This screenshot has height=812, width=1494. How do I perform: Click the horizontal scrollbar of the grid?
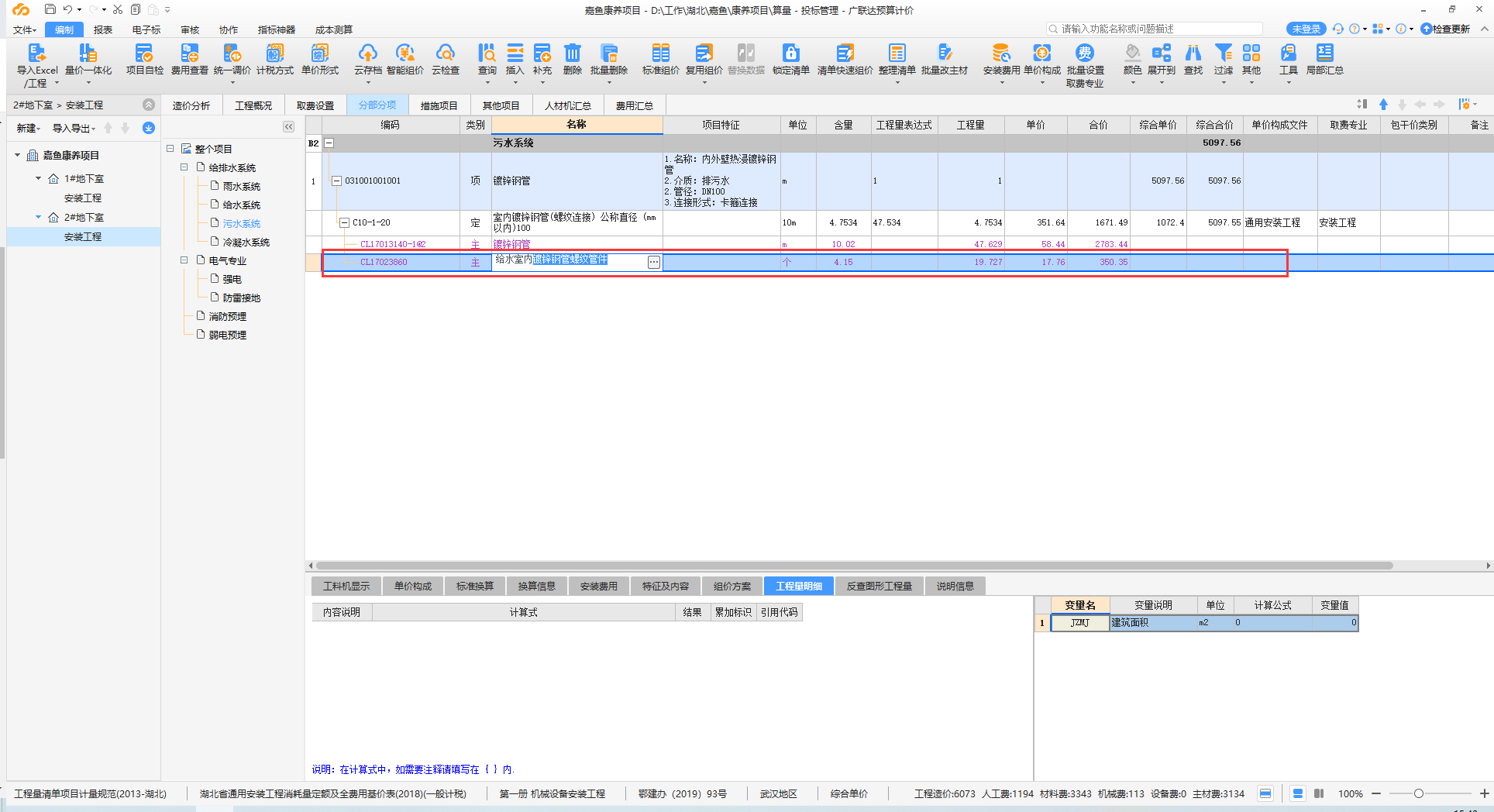855,566
